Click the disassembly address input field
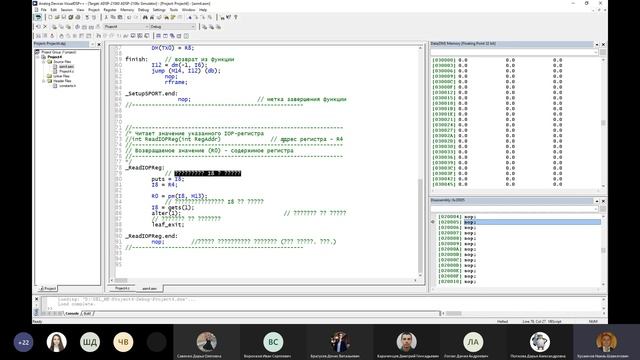 [514, 209]
